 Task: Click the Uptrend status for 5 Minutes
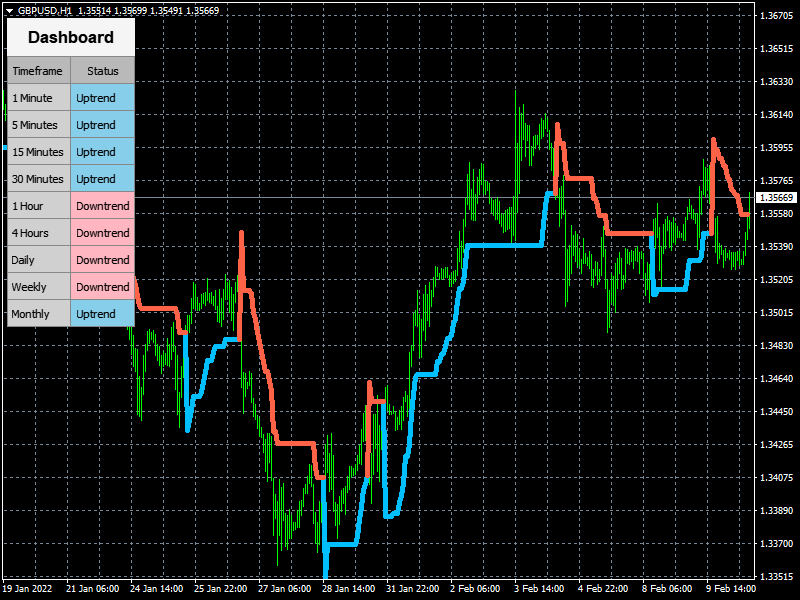coord(103,124)
